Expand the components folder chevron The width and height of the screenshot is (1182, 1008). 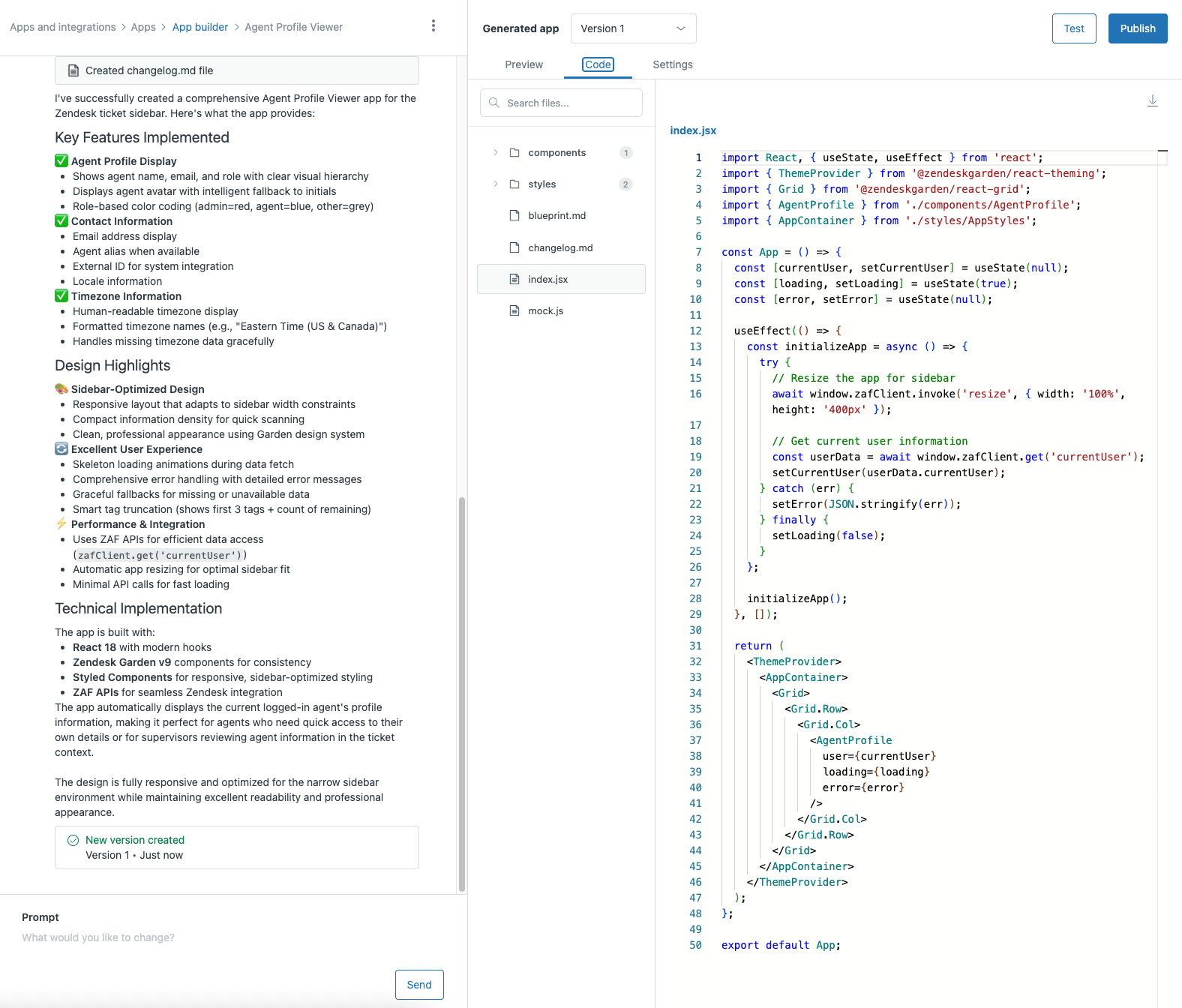[495, 153]
